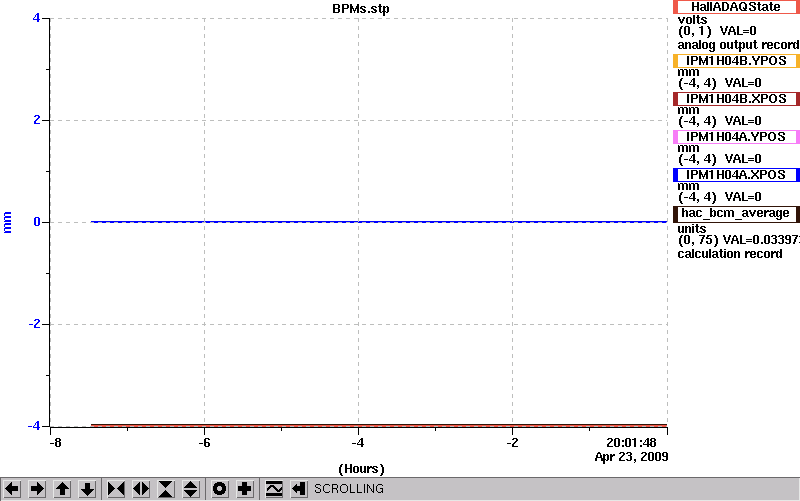Select the IPM1H04A.XPOS blue legend entry
The image size is (800, 501).
[736, 175]
